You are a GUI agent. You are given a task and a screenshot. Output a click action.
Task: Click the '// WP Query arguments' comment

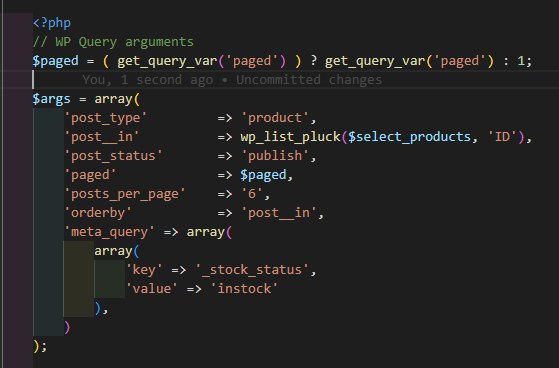point(113,42)
